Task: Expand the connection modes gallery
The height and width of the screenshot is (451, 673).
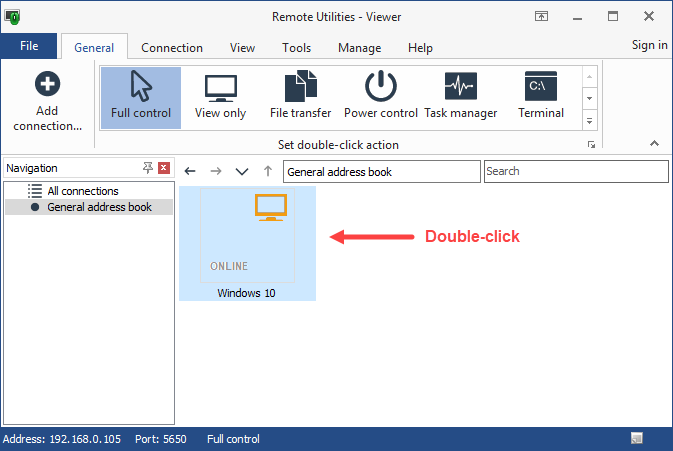Action: pos(589,121)
